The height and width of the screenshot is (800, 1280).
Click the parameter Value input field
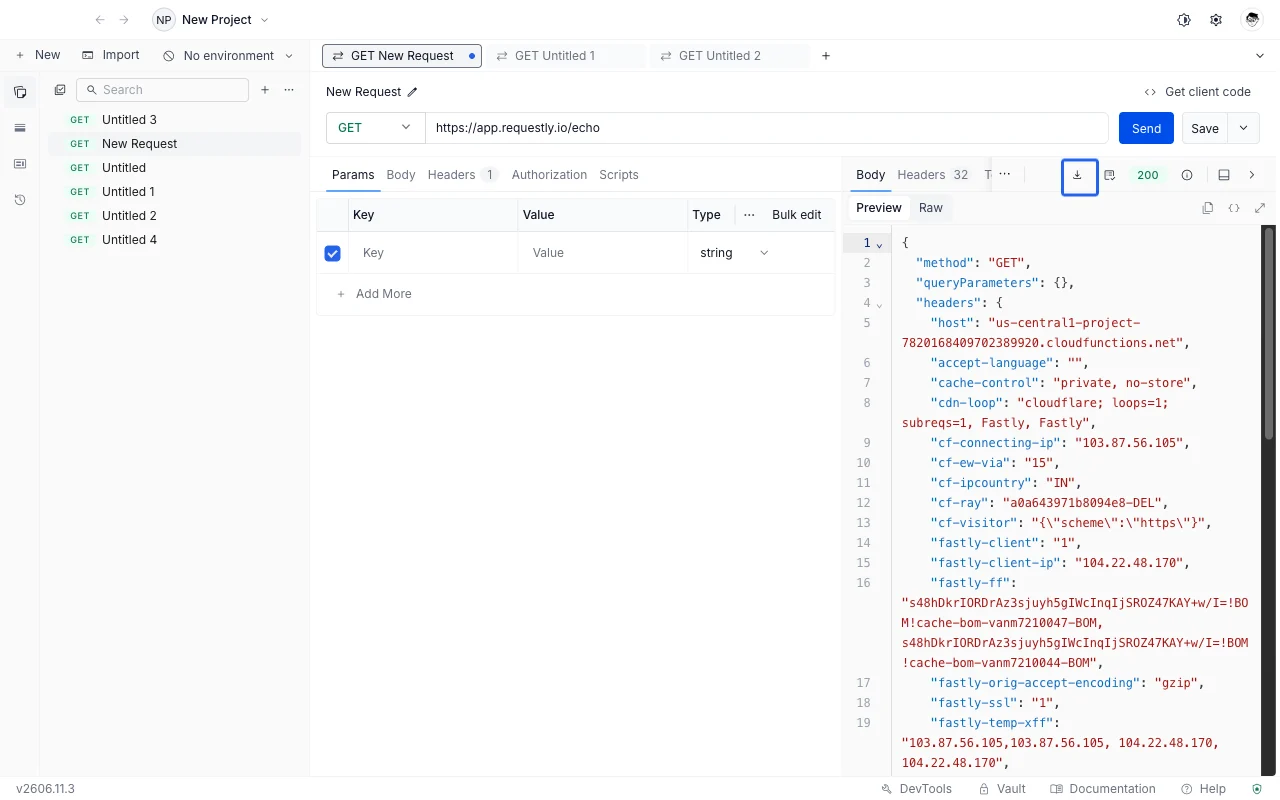[603, 253]
